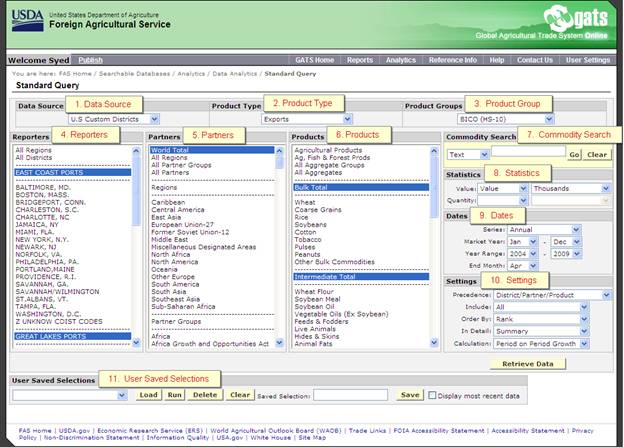Open the Product Type Exports dropdown
This screenshot has width=624, height=447.
[x=307, y=119]
